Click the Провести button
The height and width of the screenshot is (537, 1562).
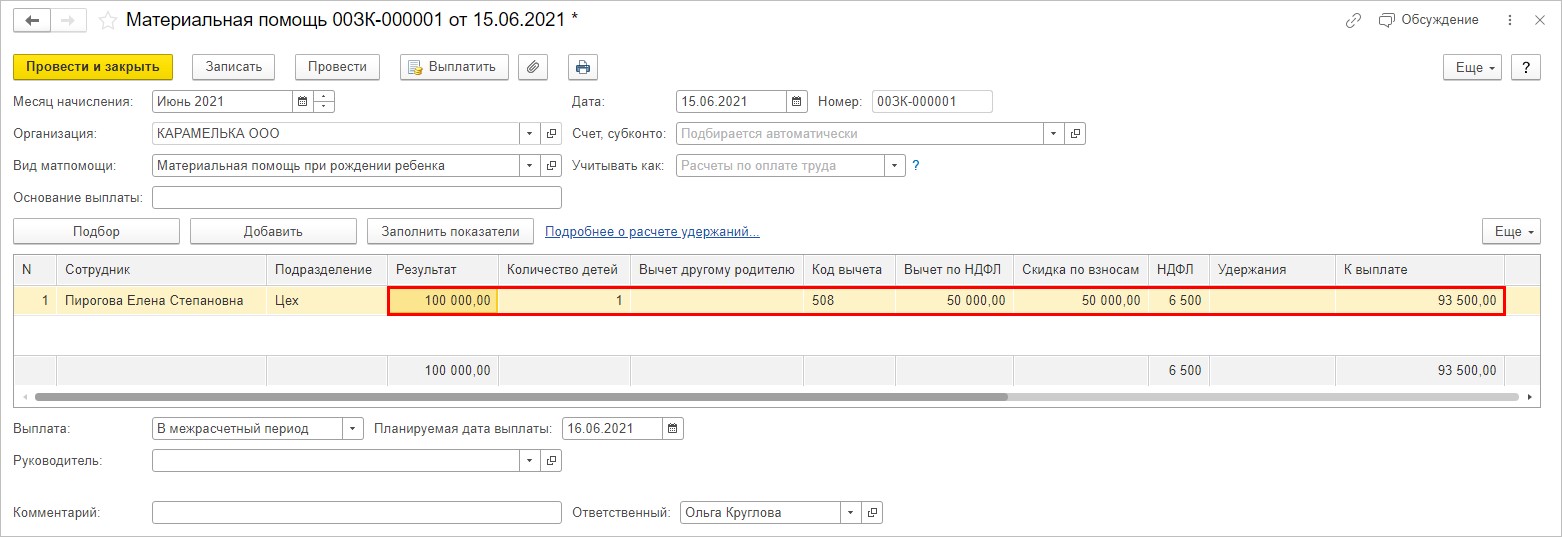337,67
